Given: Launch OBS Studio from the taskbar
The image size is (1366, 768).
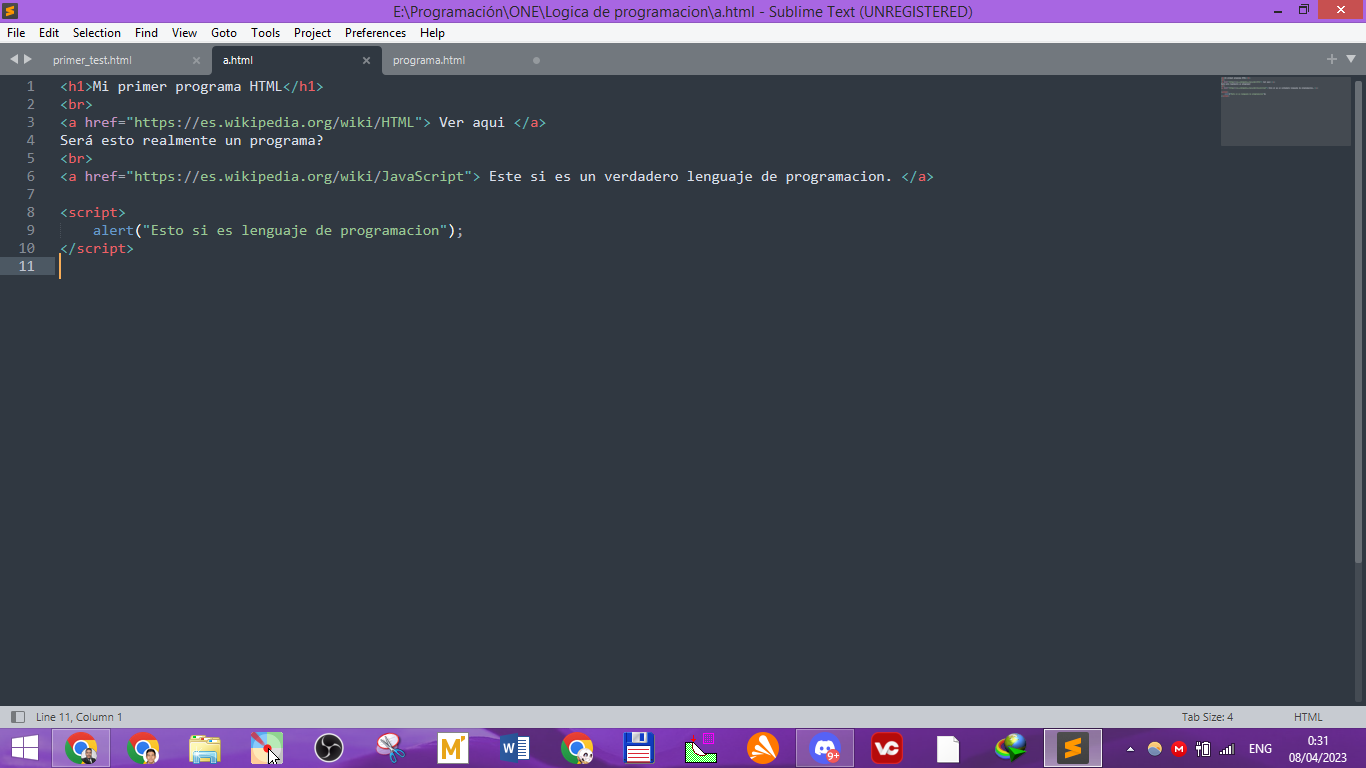Looking at the screenshot, I should [x=329, y=748].
